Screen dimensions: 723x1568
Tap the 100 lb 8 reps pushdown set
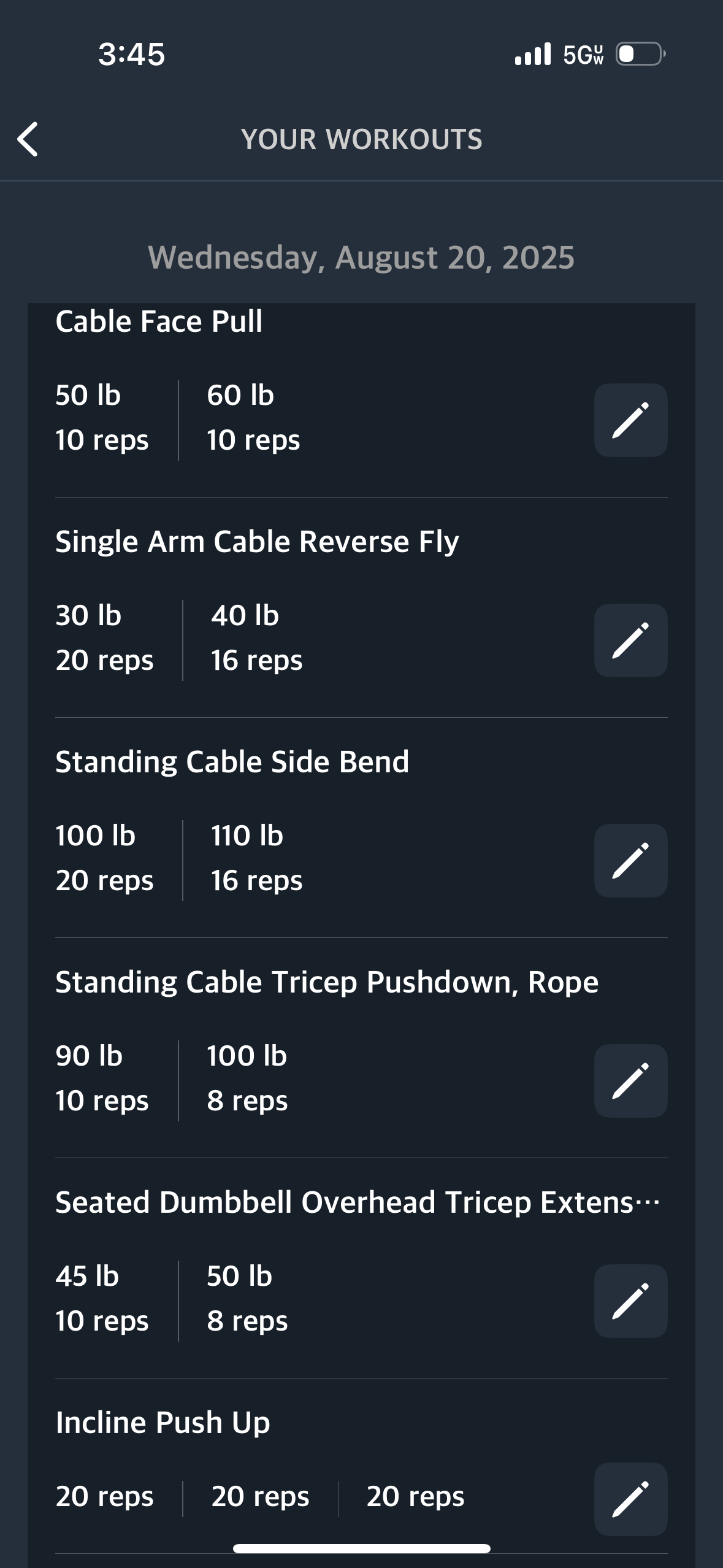pyautogui.click(x=247, y=1078)
